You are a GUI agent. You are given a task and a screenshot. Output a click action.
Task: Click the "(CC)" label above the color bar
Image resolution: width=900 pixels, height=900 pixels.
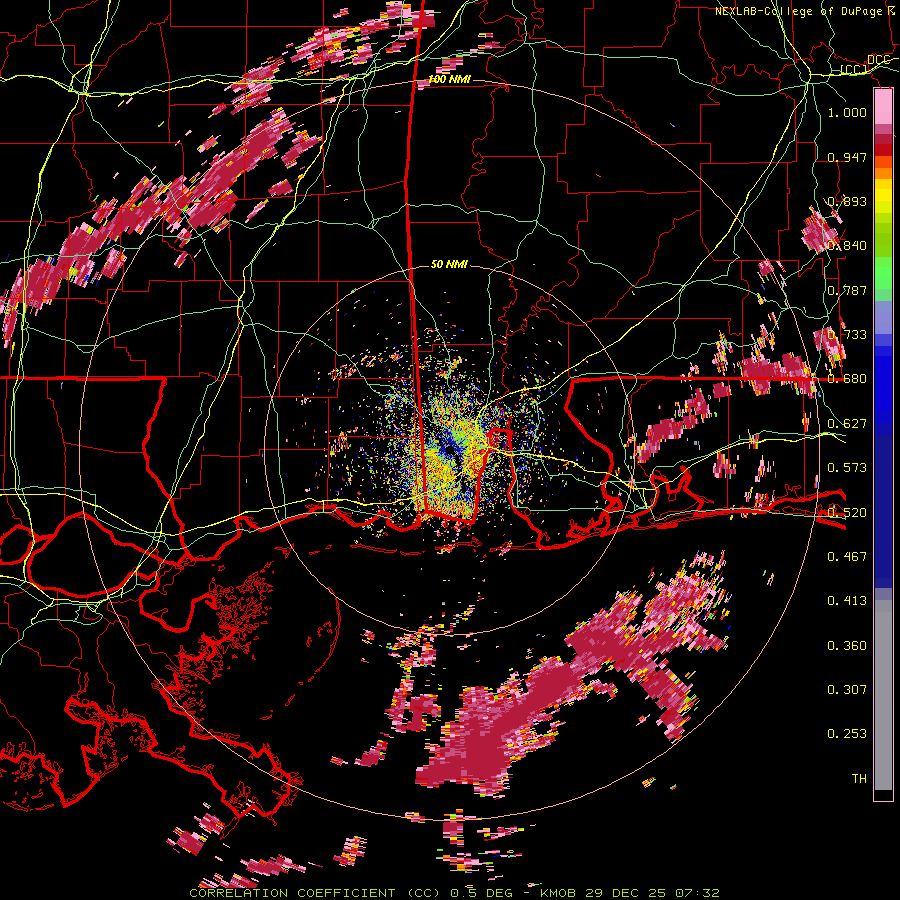(854, 70)
